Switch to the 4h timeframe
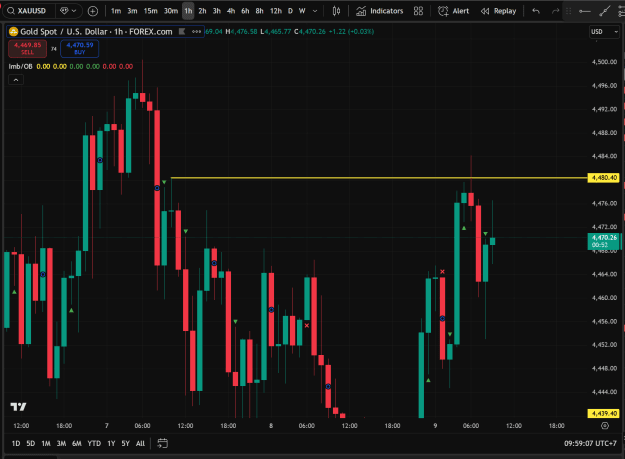The width and height of the screenshot is (625, 459). tap(231, 11)
